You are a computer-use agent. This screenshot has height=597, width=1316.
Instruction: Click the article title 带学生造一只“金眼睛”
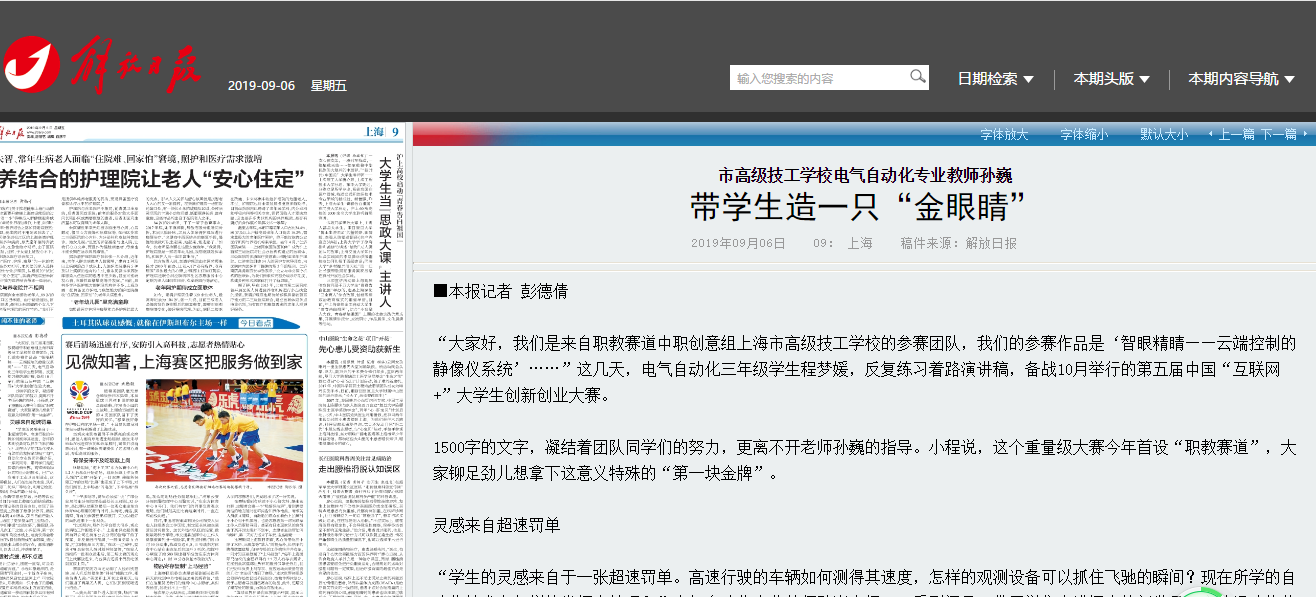pos(858,207)
